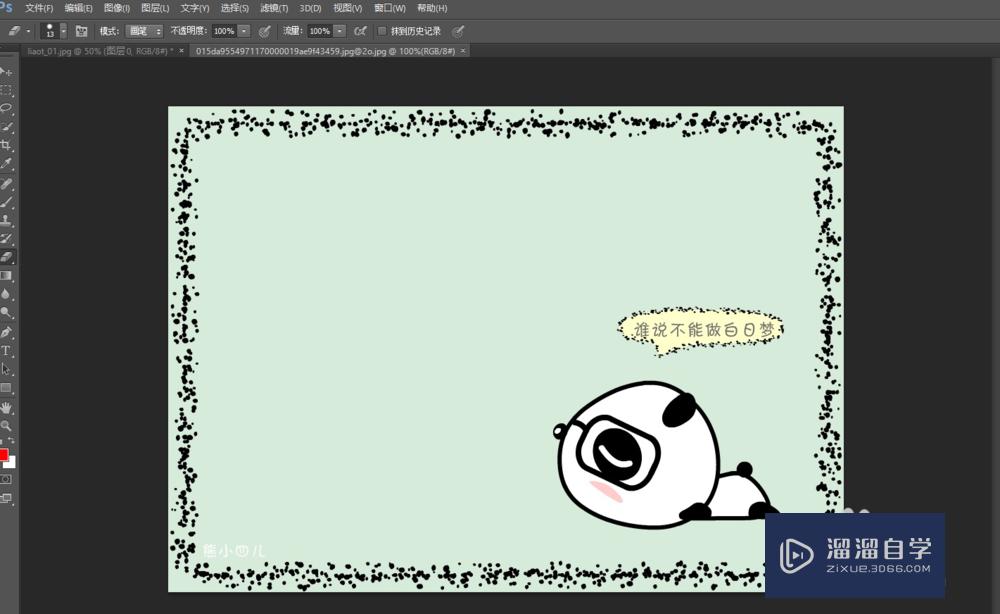Select the Clone Stamp tool
Viewport: 1000px width, 614px height.
(x=6, y=220)
